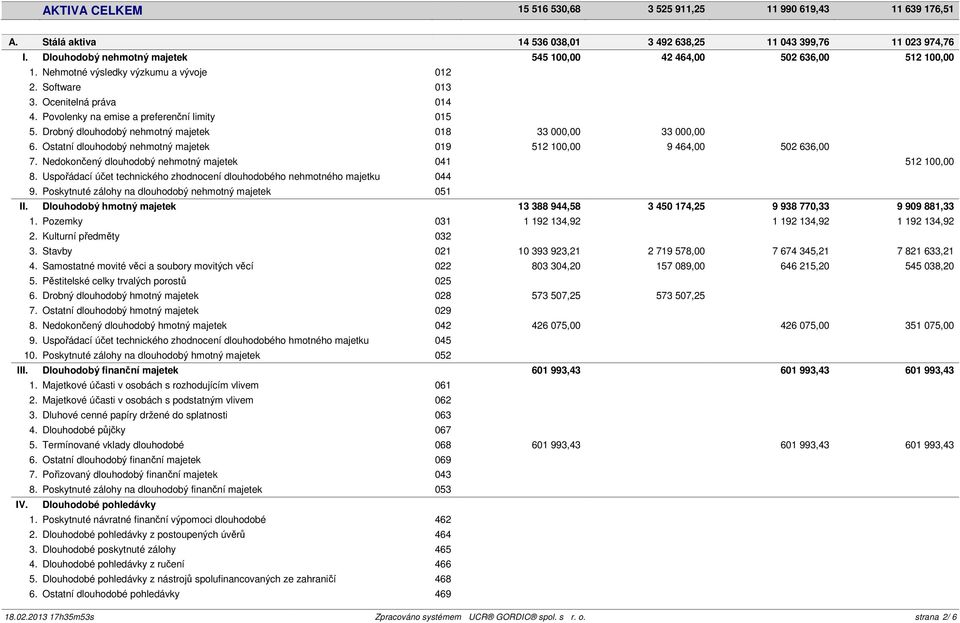Click Dlouhodobý hmotný majetek heading
This screenshot has width=960, height=623.
109,206
